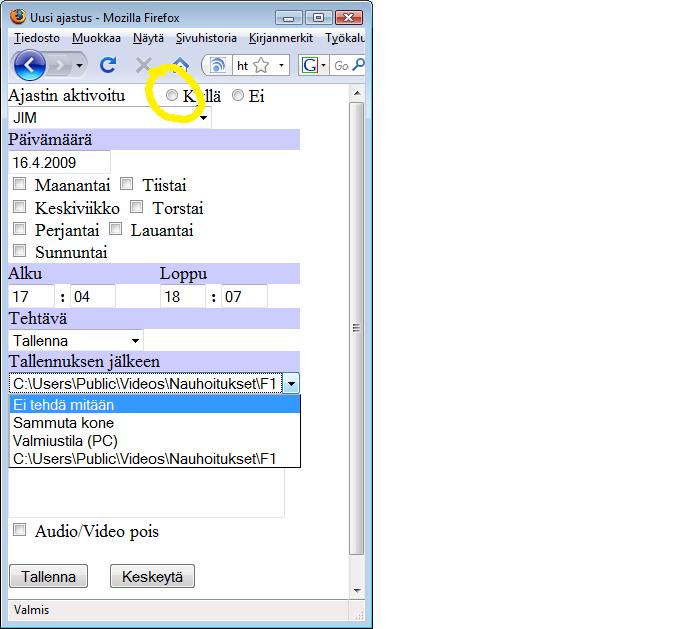Check the Sunnuntai checkbox
680x629 pixels.
coord(20,251)
